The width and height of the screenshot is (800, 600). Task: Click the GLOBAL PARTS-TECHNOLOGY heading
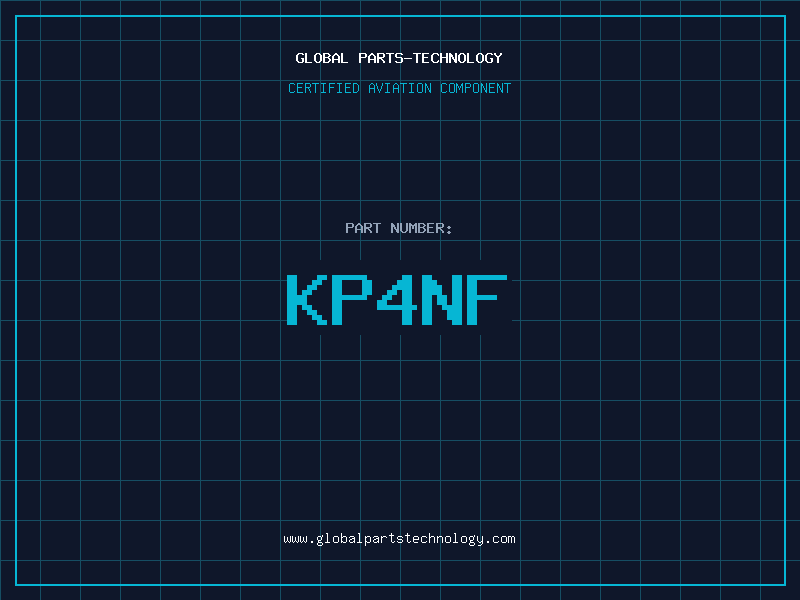(x=399, y=58)
